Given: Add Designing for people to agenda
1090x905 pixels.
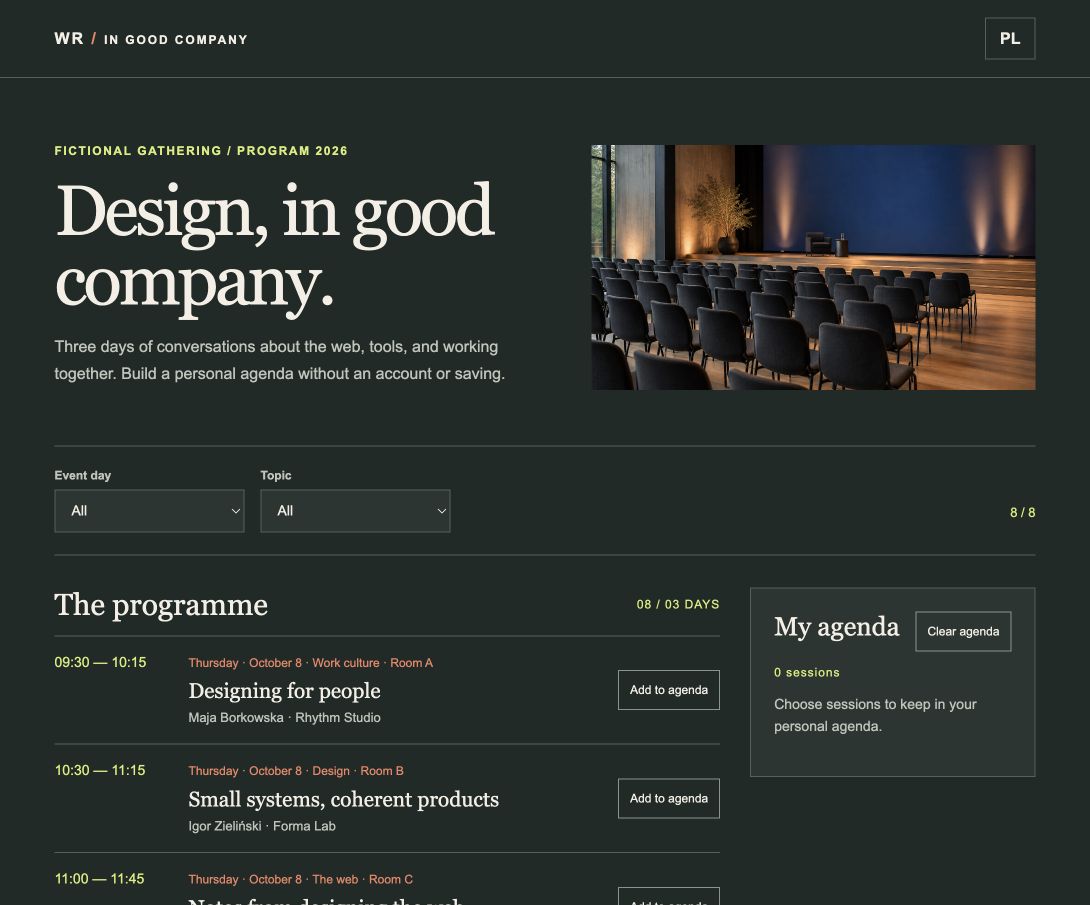Looking at the screenshot, I should (669, 690).
